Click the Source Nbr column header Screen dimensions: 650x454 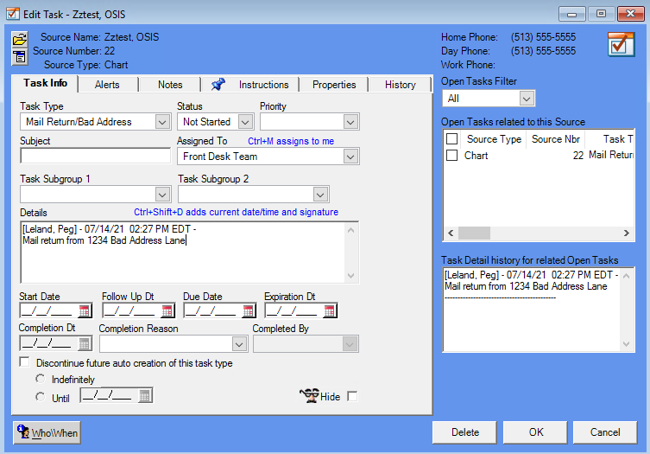555,139
